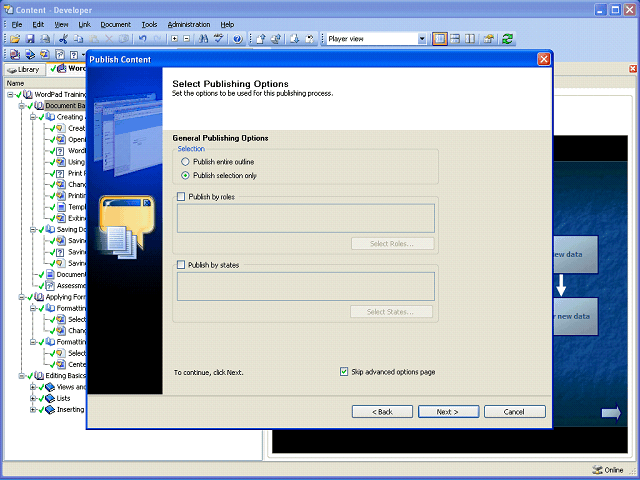Screen dimensions: 640x480
Task: Enable the Publish by roles checkbox
Action: pyautogui.click(x=181, y=197)
